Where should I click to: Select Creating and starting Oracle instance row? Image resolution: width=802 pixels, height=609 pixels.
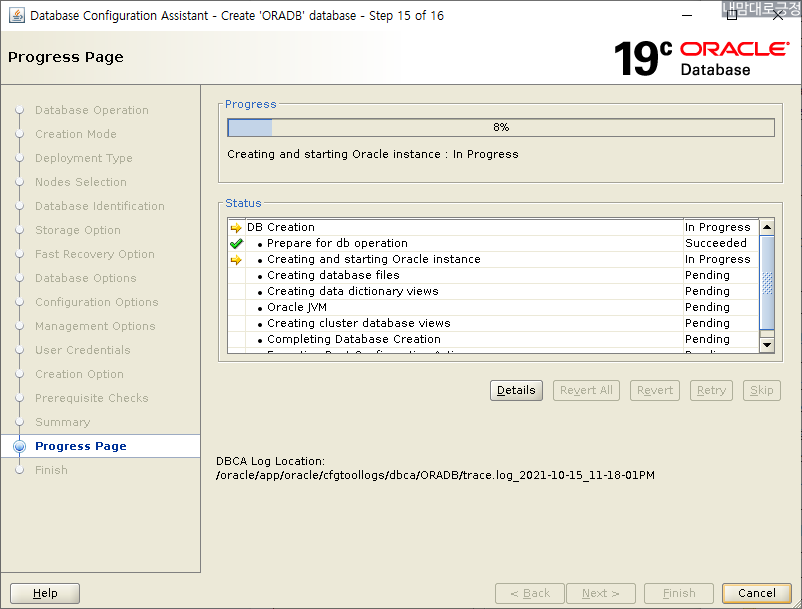click(x=494, y=259)
